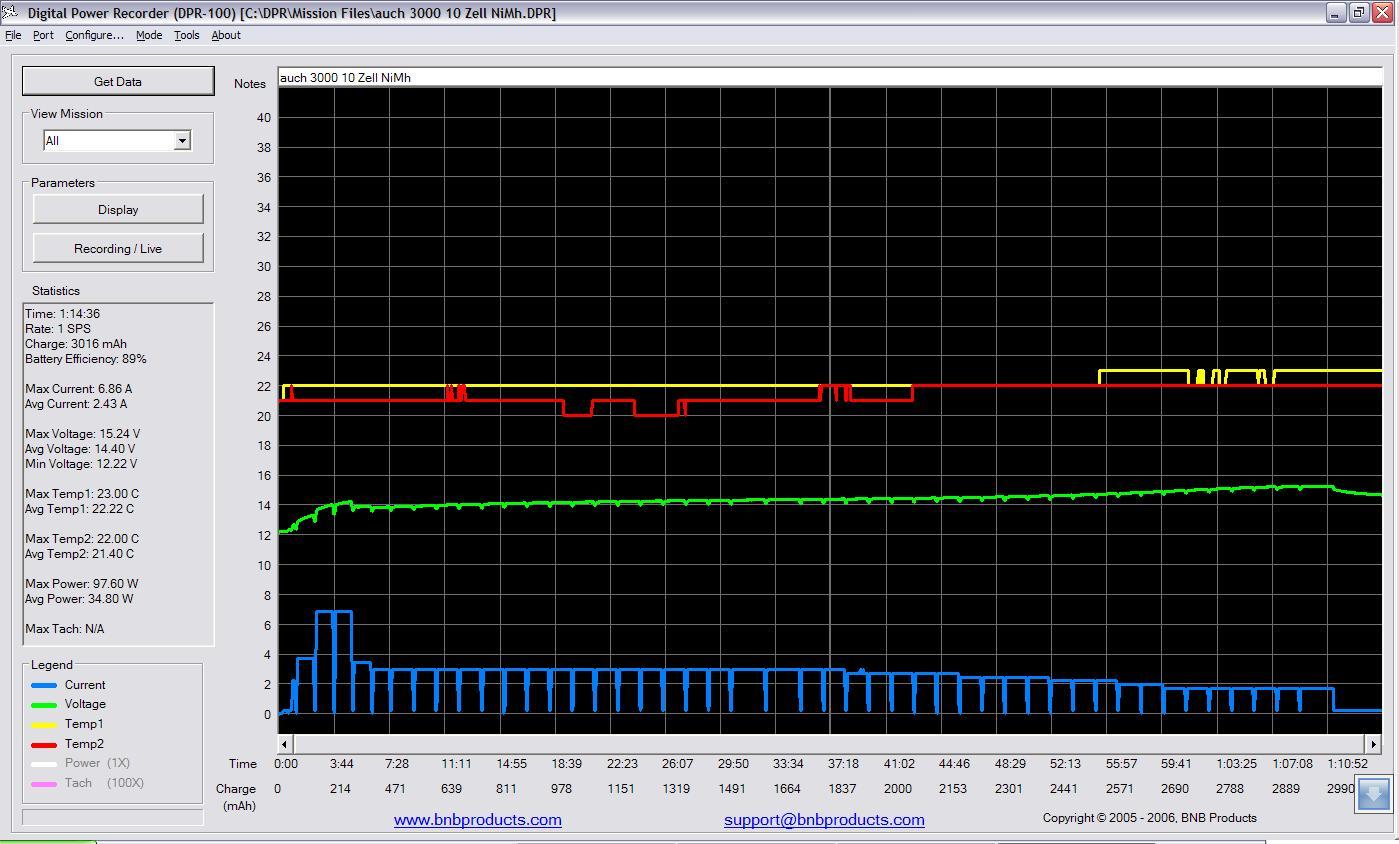Open the Tools menu

click(x=187, y=35)
